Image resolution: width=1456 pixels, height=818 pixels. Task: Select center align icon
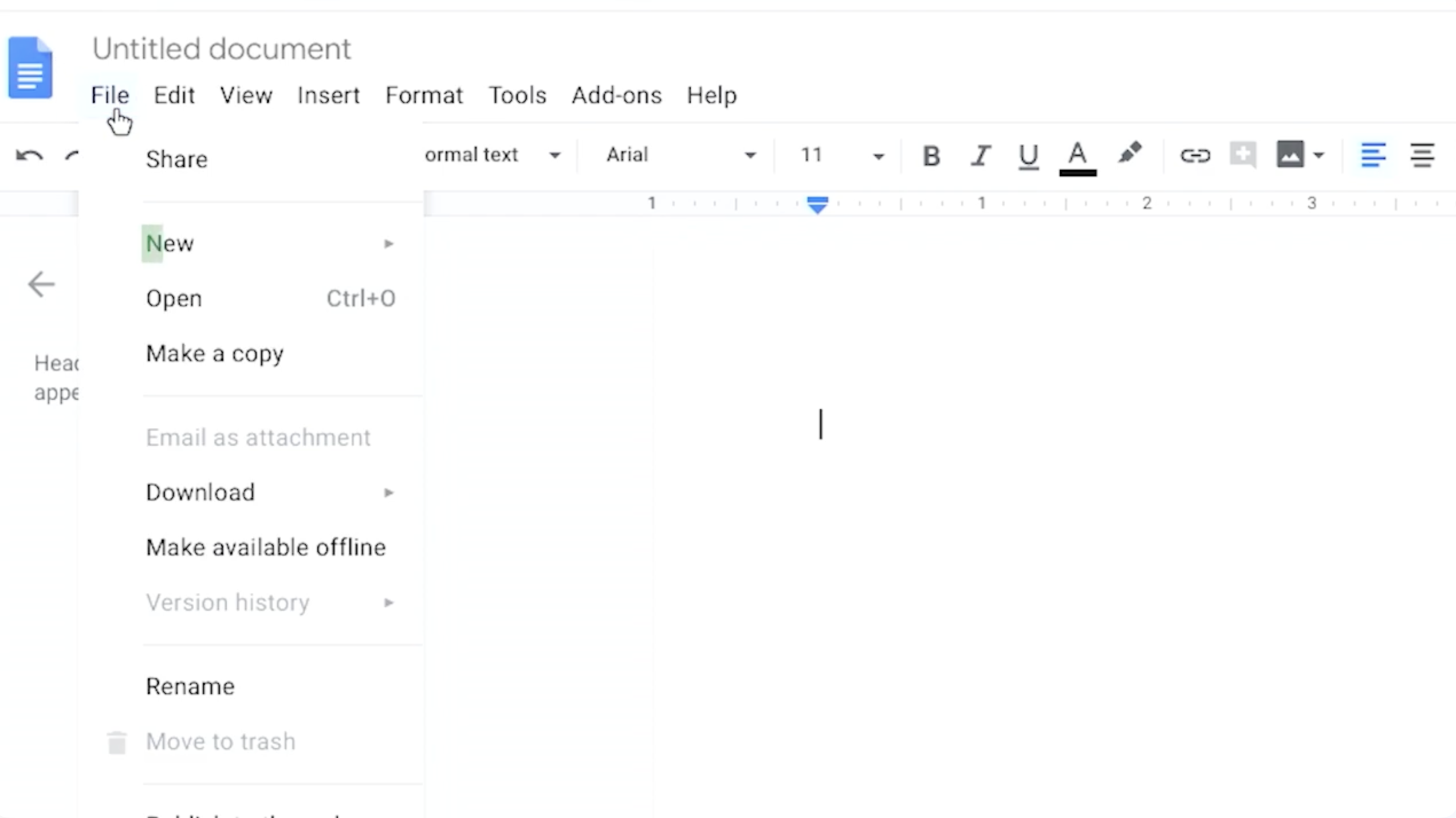[1422, 155]
